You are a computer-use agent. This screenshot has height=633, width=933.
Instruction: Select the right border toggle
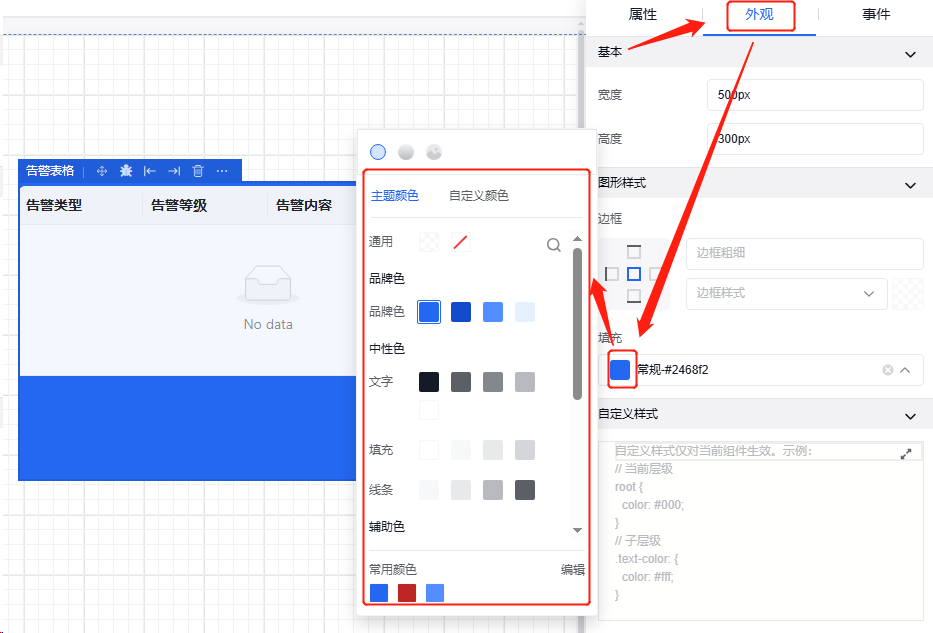(656, 274)
